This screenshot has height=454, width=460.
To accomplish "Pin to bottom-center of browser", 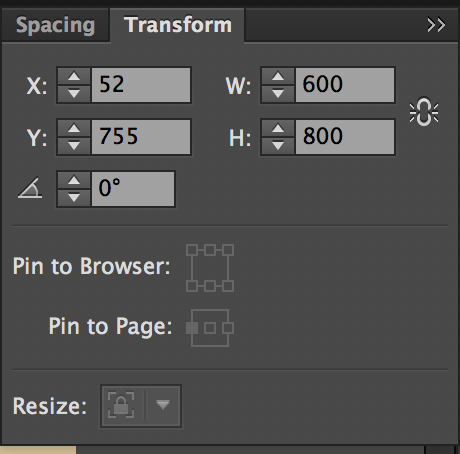I will (x=210, y=286).
